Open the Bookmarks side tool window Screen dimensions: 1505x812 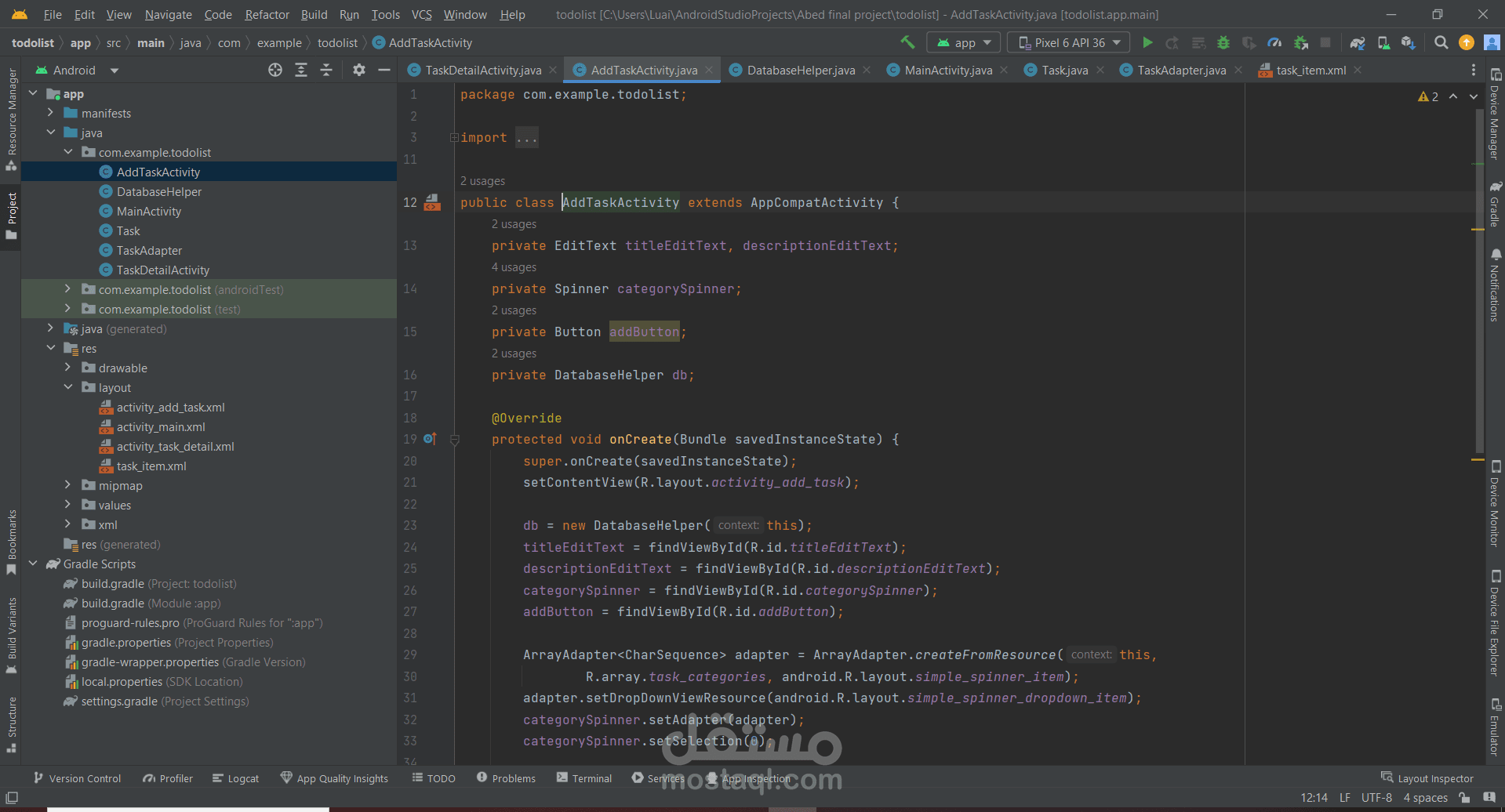click(12, 542)
